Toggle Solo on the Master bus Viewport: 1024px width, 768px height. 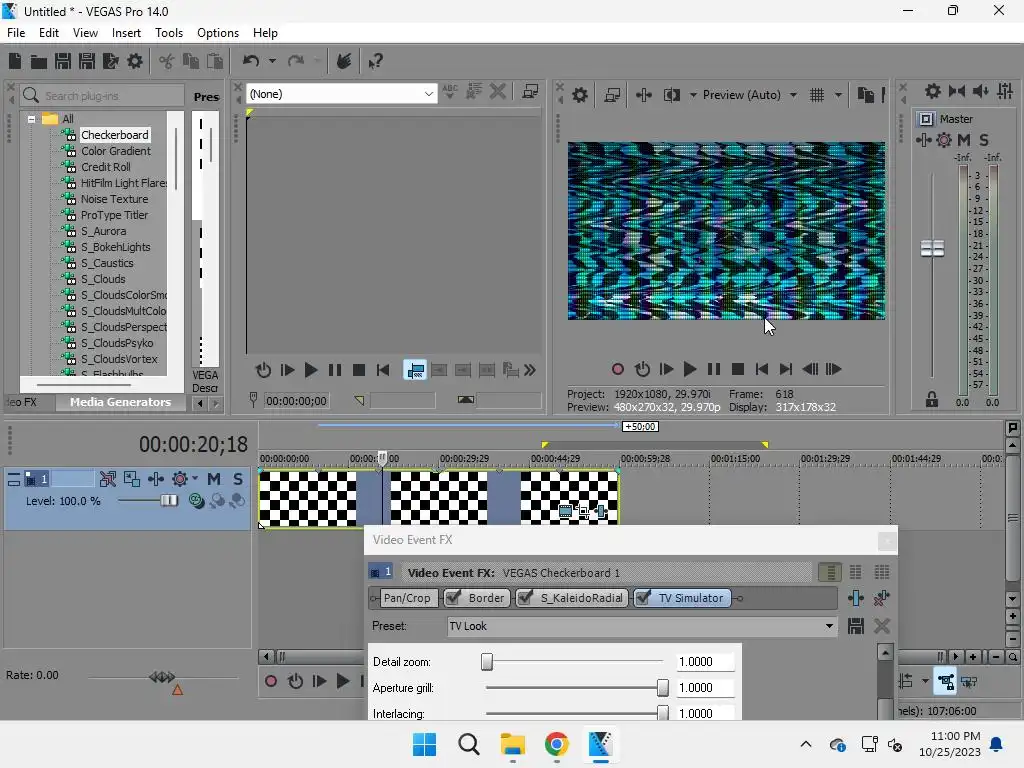click(x=984, y=140)
